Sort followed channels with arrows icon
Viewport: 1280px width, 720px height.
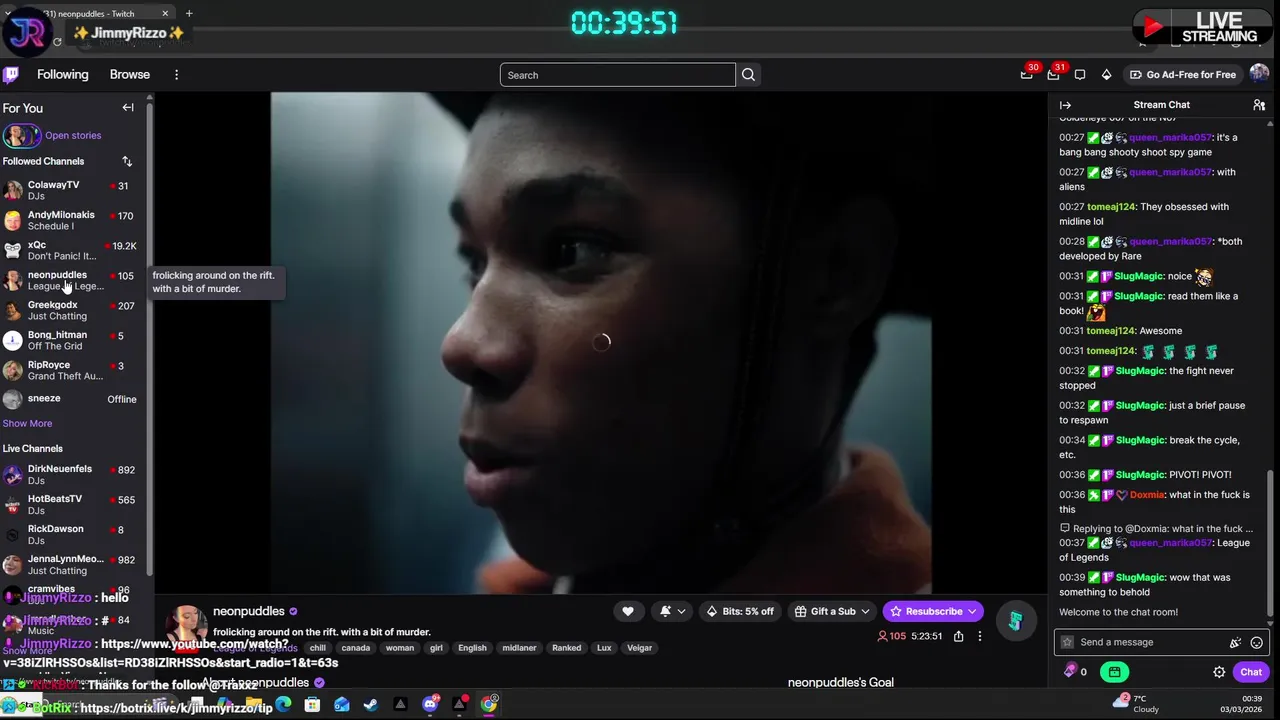(x=127, y=161)
